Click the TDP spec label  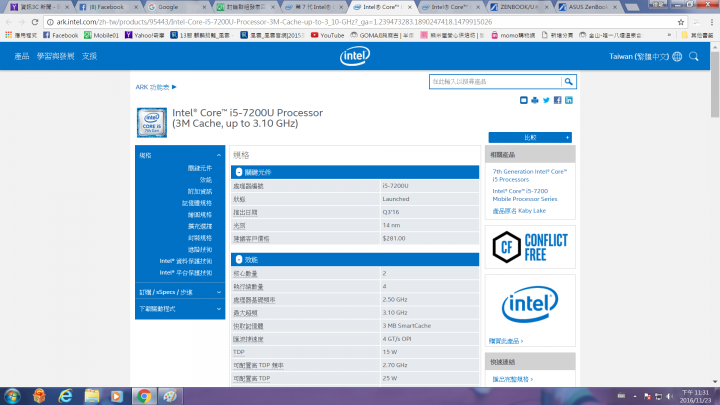tap(239, 352)
